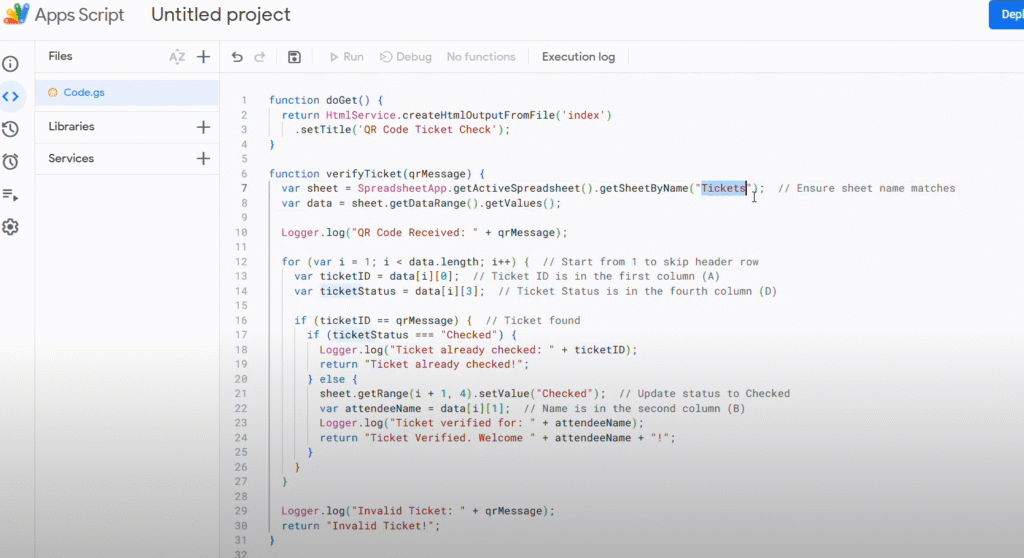The height and width of the screenshot is (558, 1024).
Task: Add a service using the plus button
Action: click(x=203, y=159)
